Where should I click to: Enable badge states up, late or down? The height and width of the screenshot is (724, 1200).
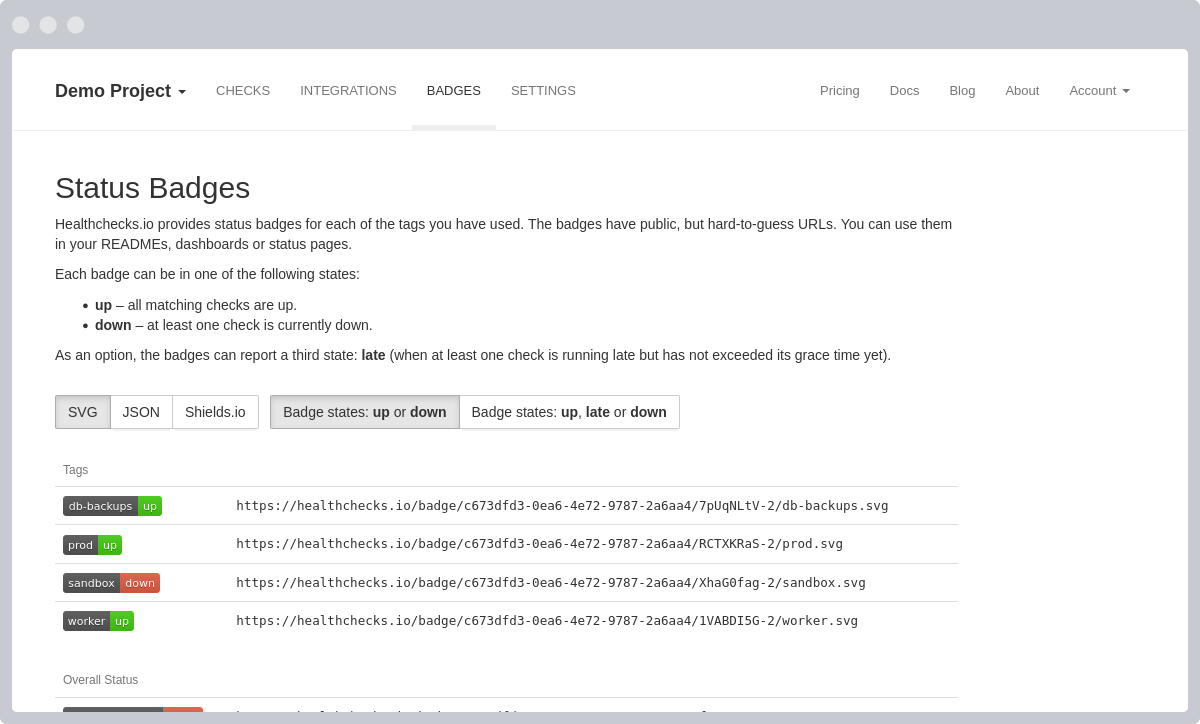(569, 412)
